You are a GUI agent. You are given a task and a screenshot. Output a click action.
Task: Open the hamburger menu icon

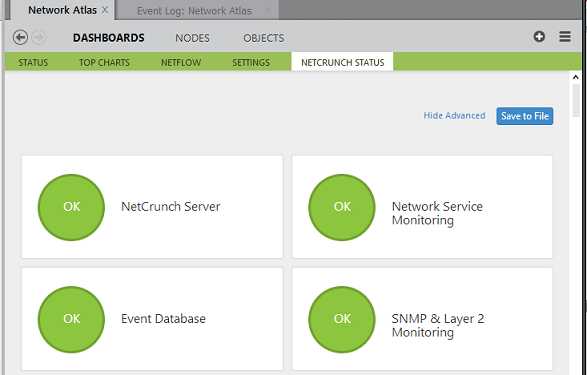pos(565,37)
